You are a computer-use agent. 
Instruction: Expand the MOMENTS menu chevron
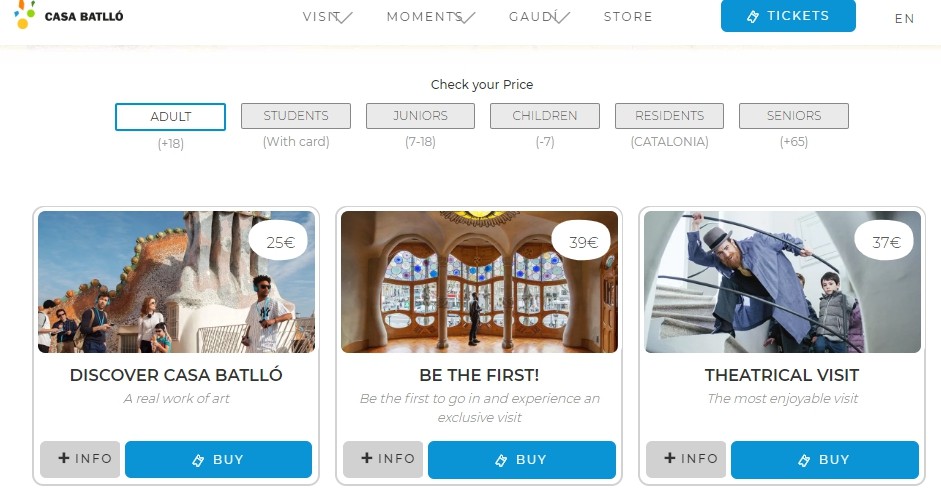[466, 18]
